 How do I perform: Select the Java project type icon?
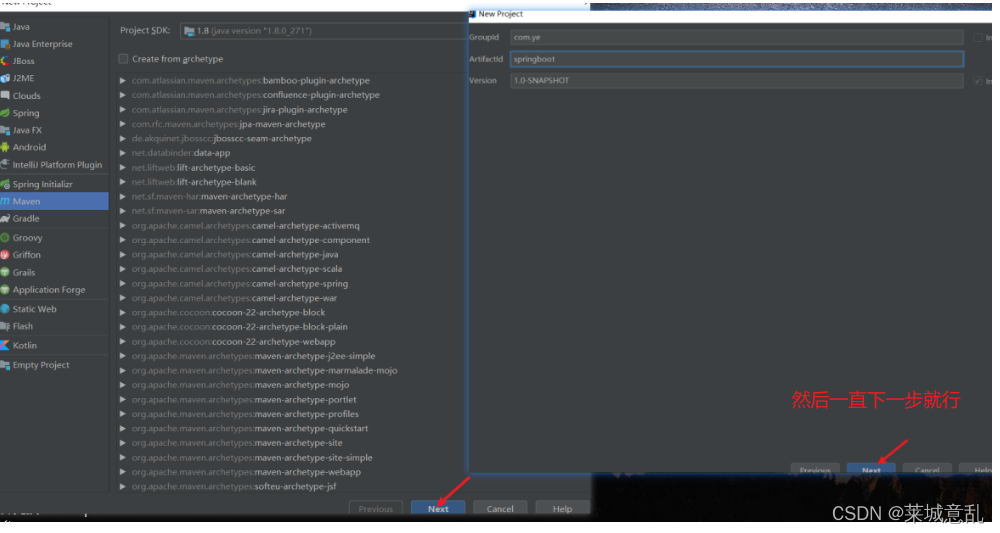(x=5, y=27)
